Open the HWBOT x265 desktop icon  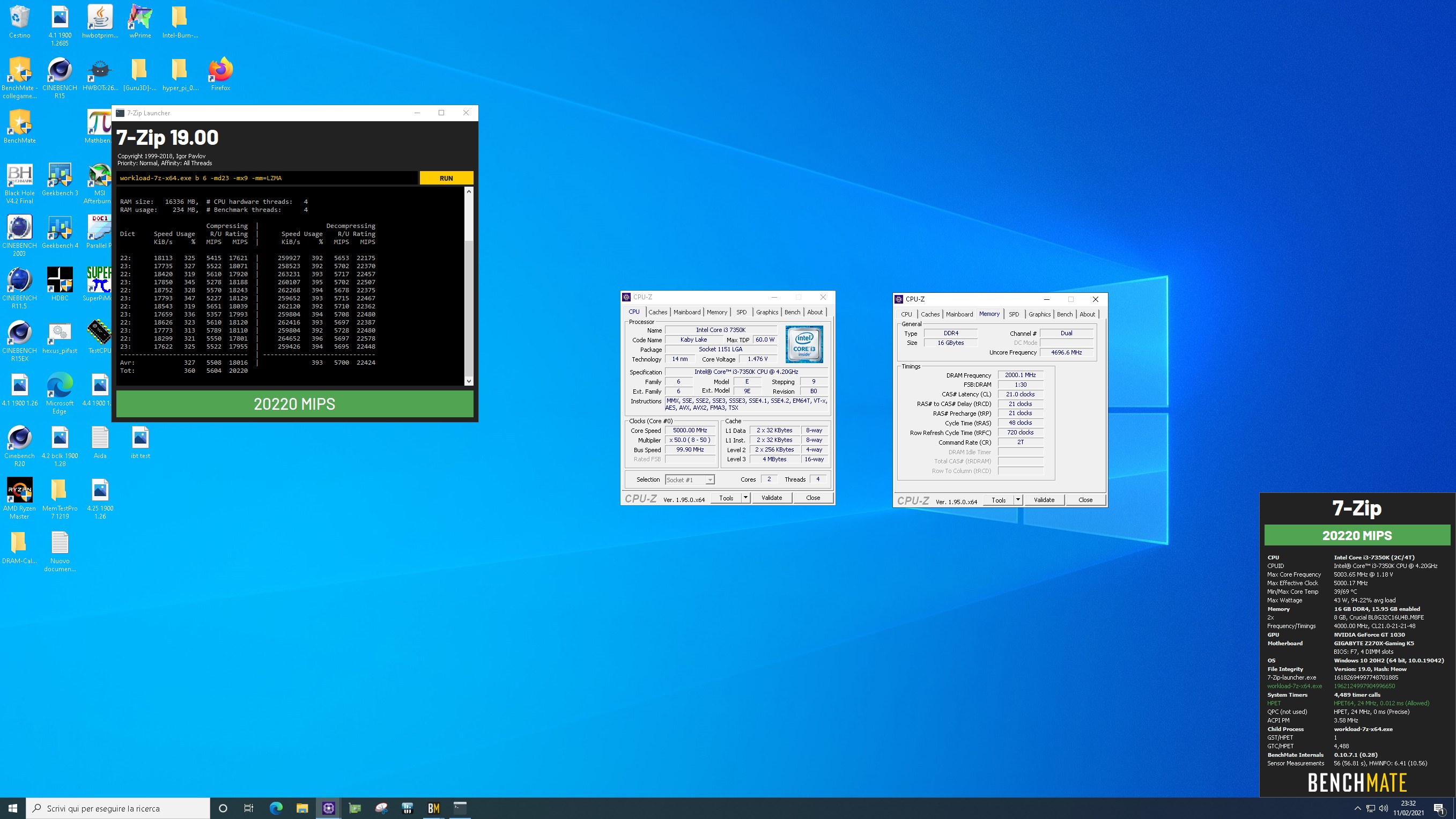coord(100,75)
